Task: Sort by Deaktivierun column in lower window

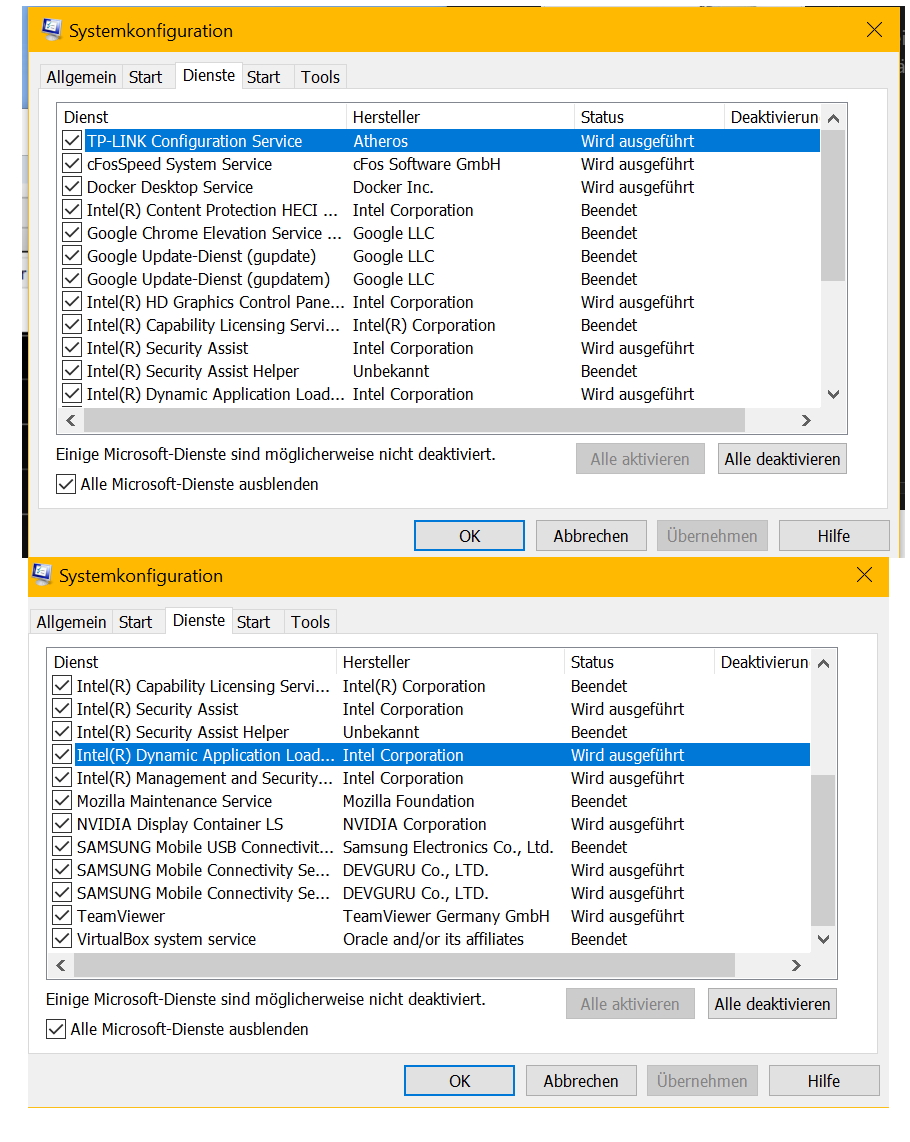Action: (762, 662)
